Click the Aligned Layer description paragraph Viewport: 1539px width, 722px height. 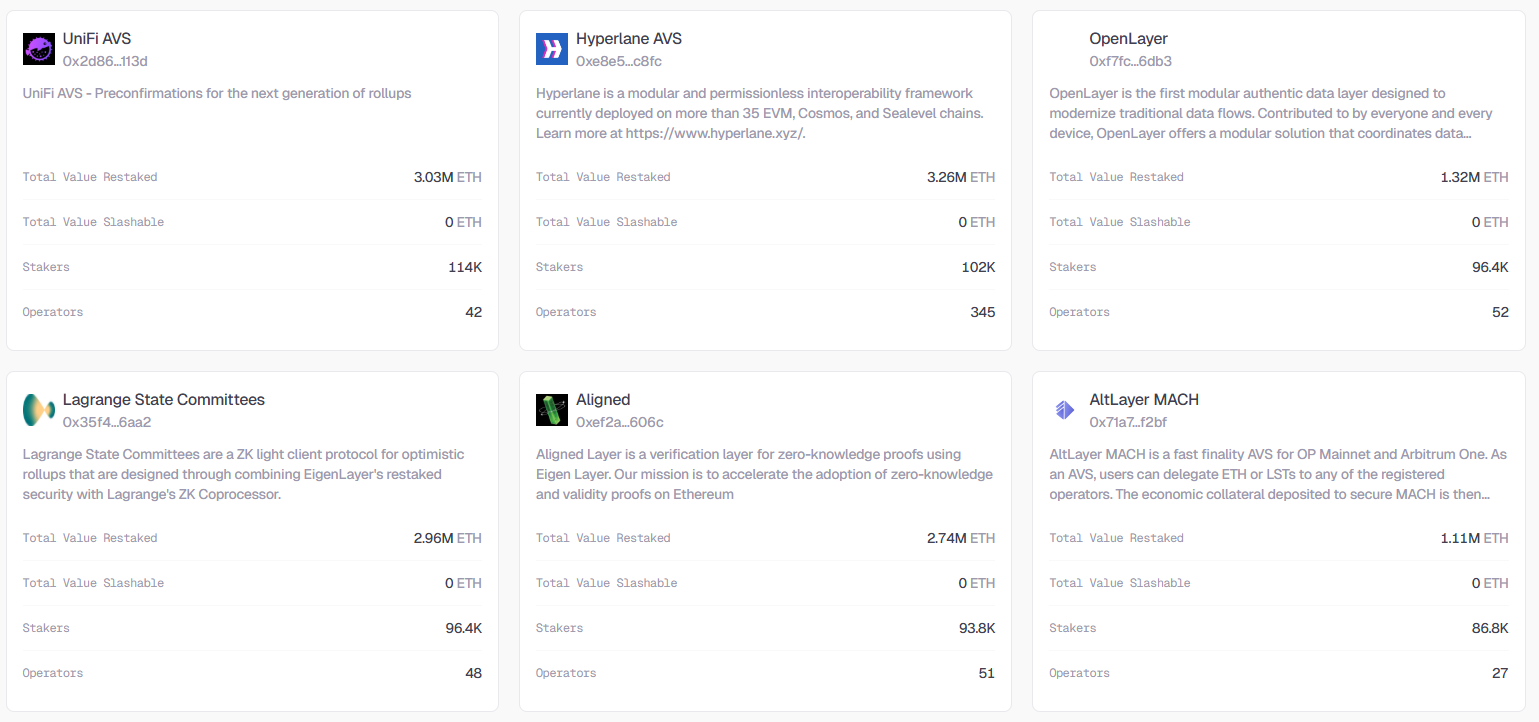point(765,474)
